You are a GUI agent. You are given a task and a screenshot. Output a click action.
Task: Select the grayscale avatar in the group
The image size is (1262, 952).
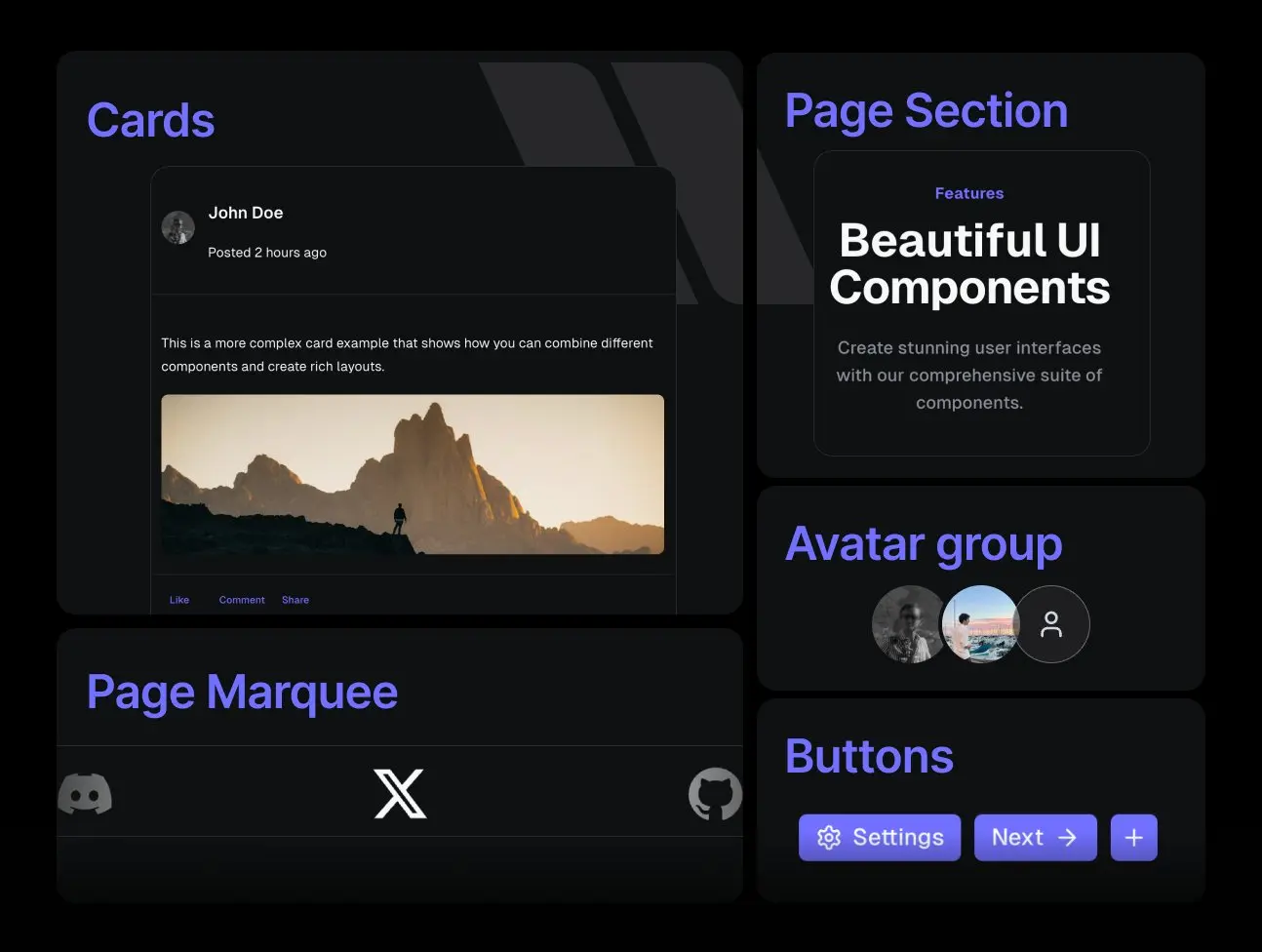pyautogui.click(x=907, y=624)
